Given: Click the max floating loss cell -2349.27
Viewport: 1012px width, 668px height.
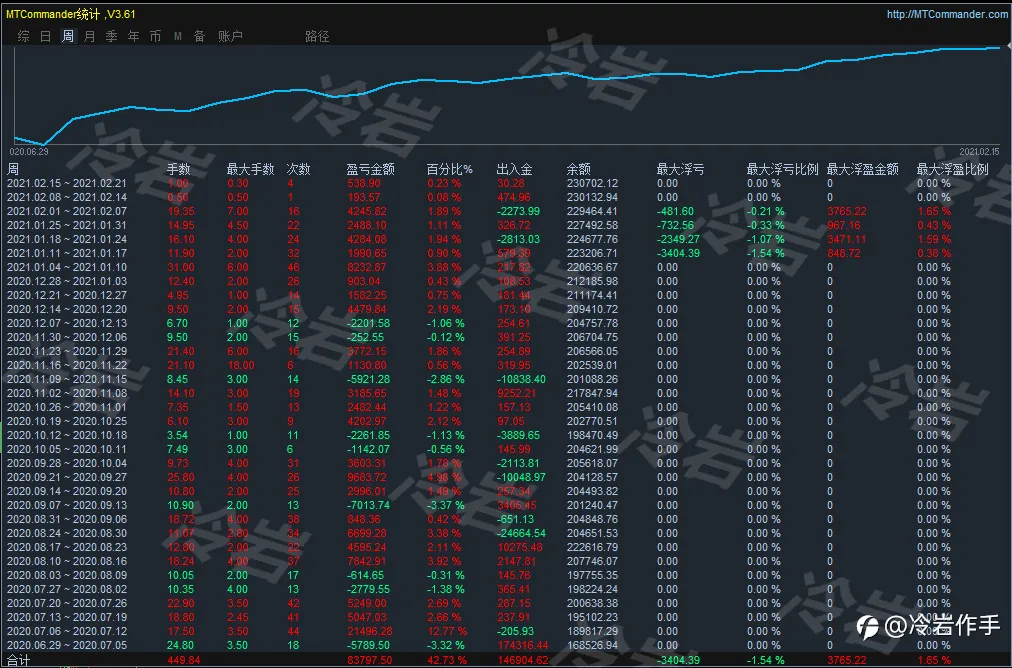Looking at the screenshot, I should click(x=678, y=239).
